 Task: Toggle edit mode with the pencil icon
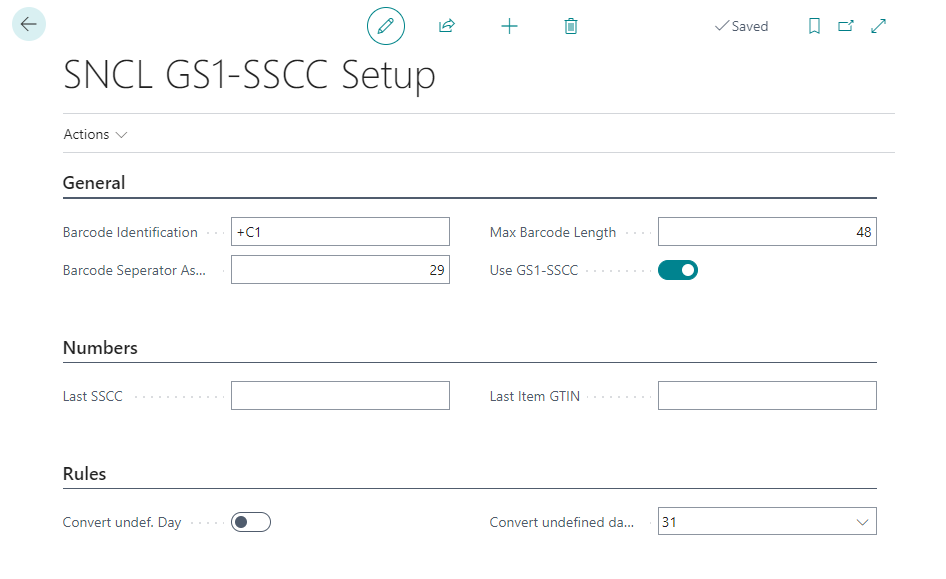(386, 26)
